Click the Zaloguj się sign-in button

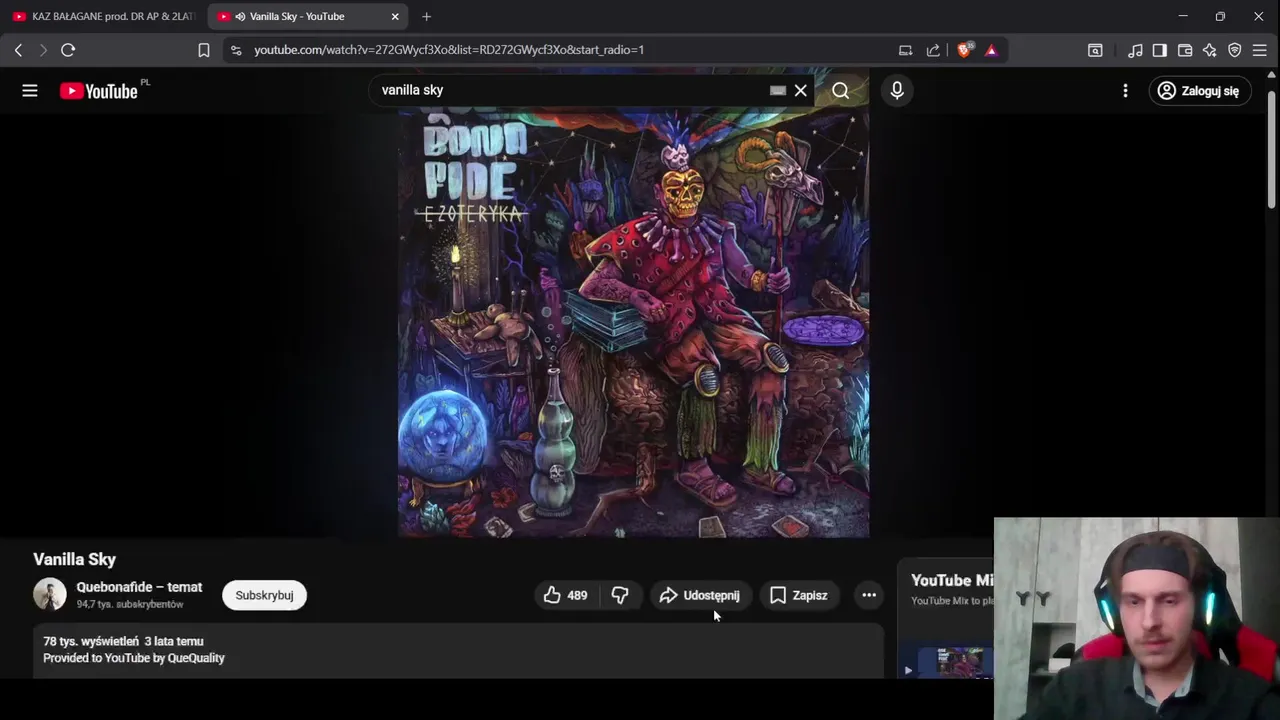click(1199, 91)
